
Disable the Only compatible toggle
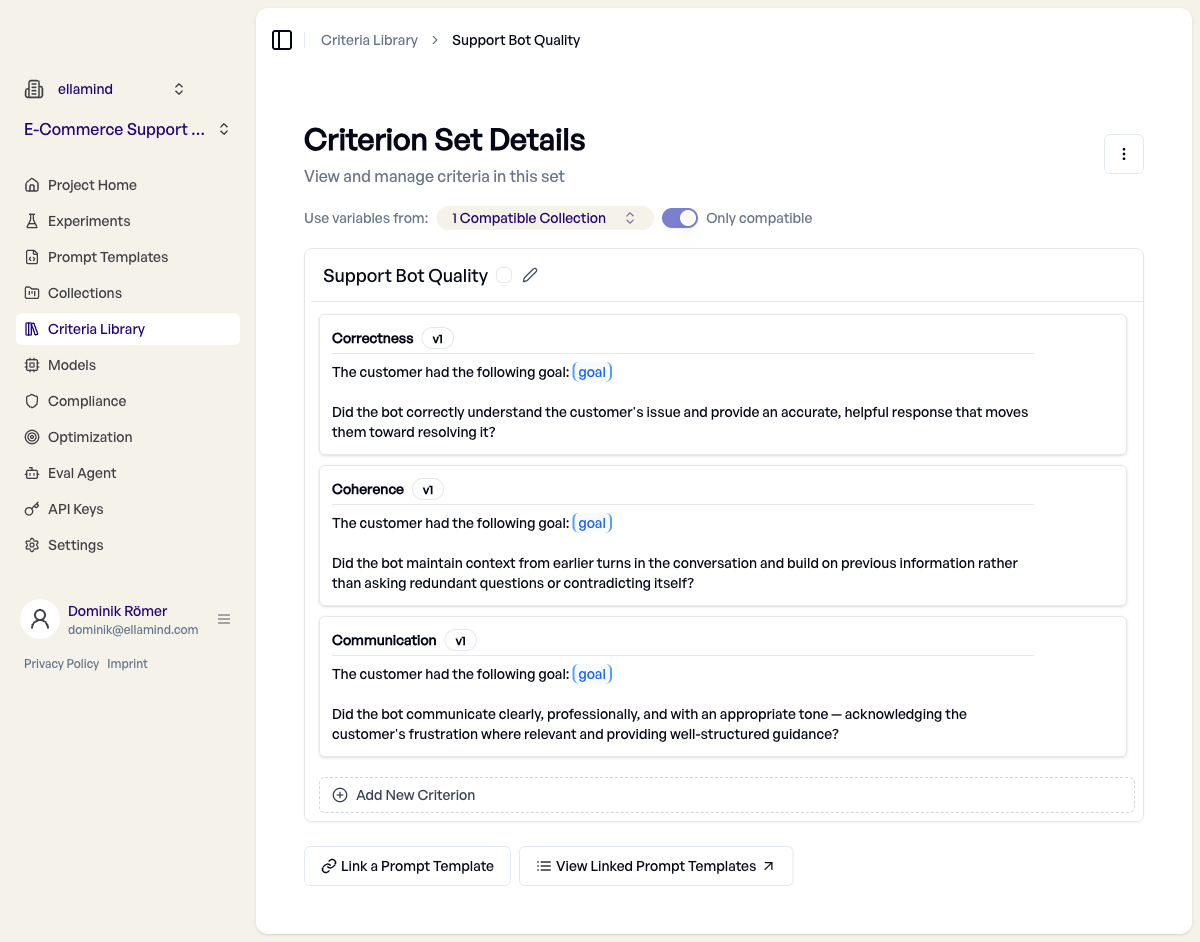[x=680, y=217]
